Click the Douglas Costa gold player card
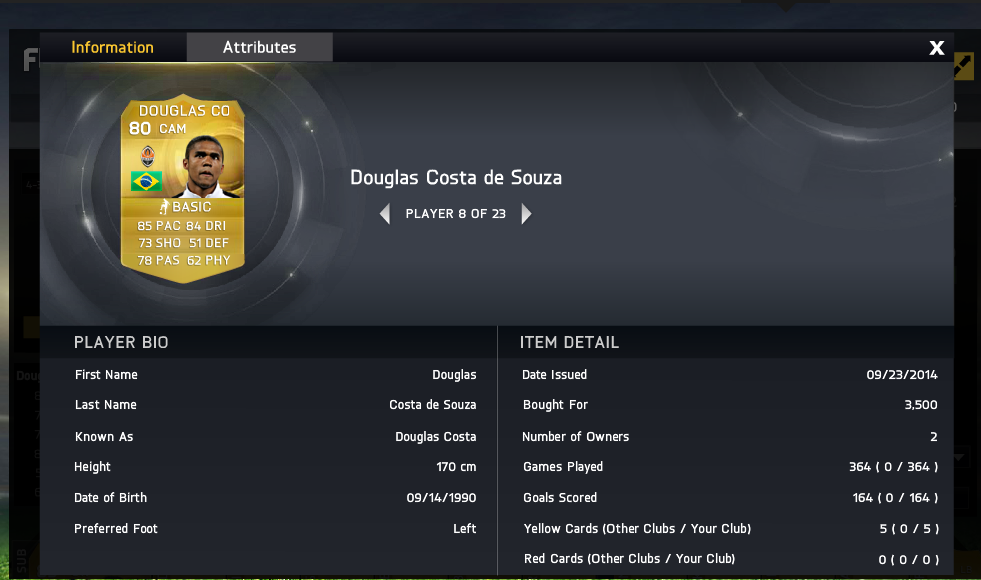Image resolution: width=981 pixels, height=580 pixels. pos(183,189)
